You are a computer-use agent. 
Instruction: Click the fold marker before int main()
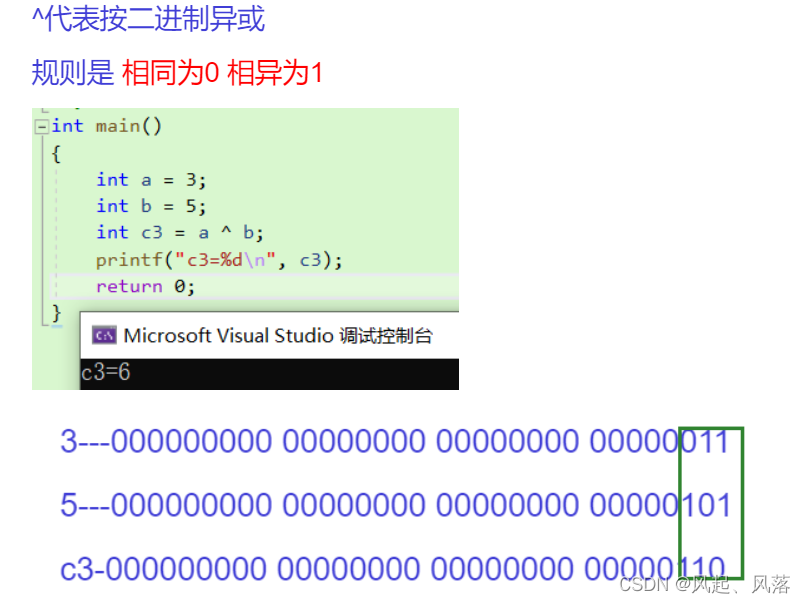click(x=40, y=125)
